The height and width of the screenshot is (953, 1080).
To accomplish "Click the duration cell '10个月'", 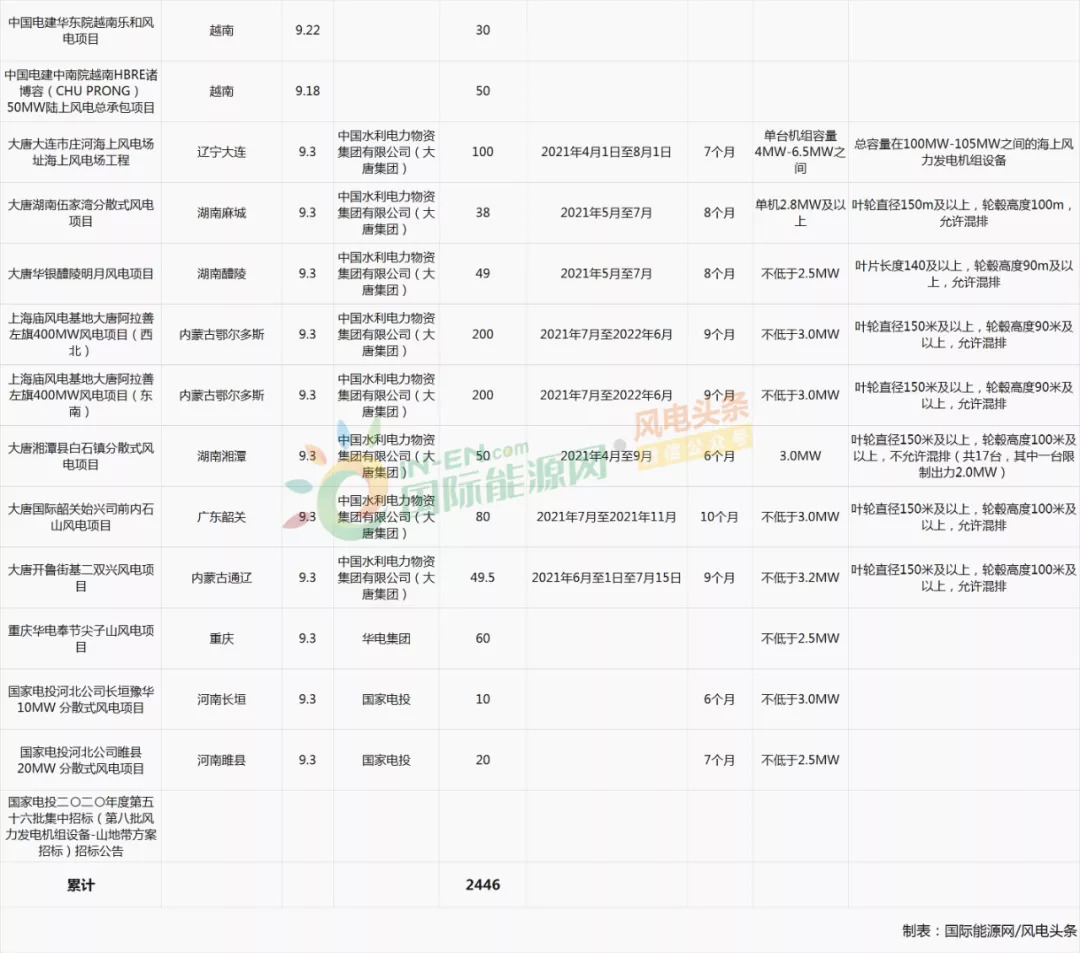I will click(x=719, y=517).
